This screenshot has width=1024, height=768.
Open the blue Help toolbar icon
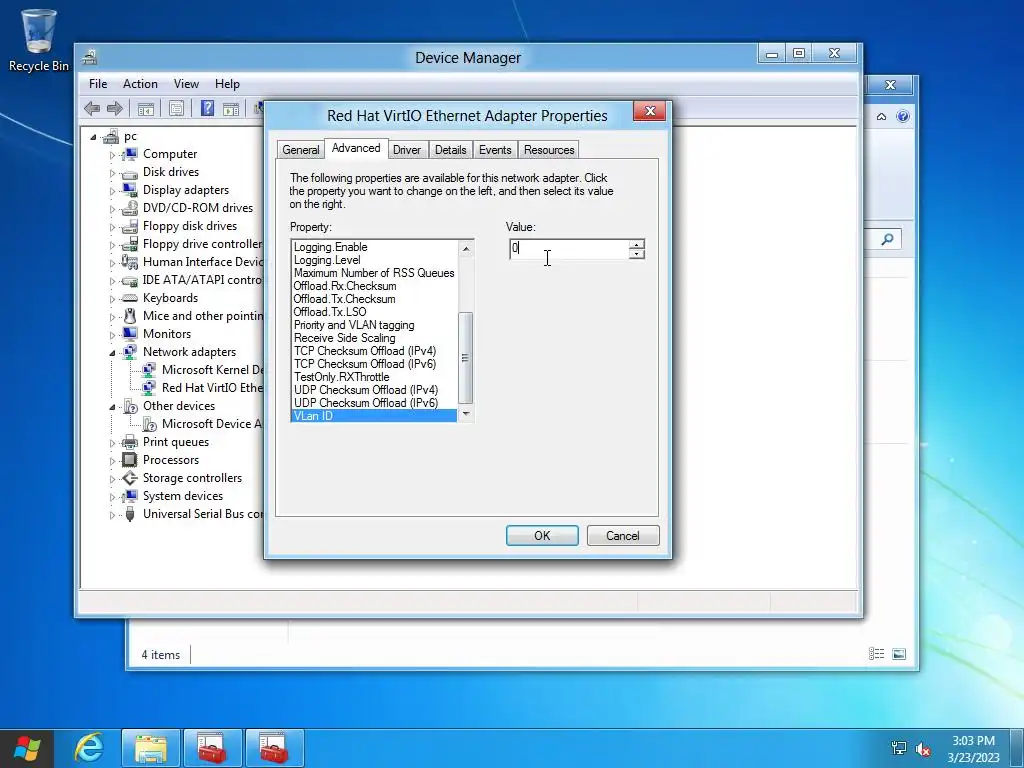207,108
